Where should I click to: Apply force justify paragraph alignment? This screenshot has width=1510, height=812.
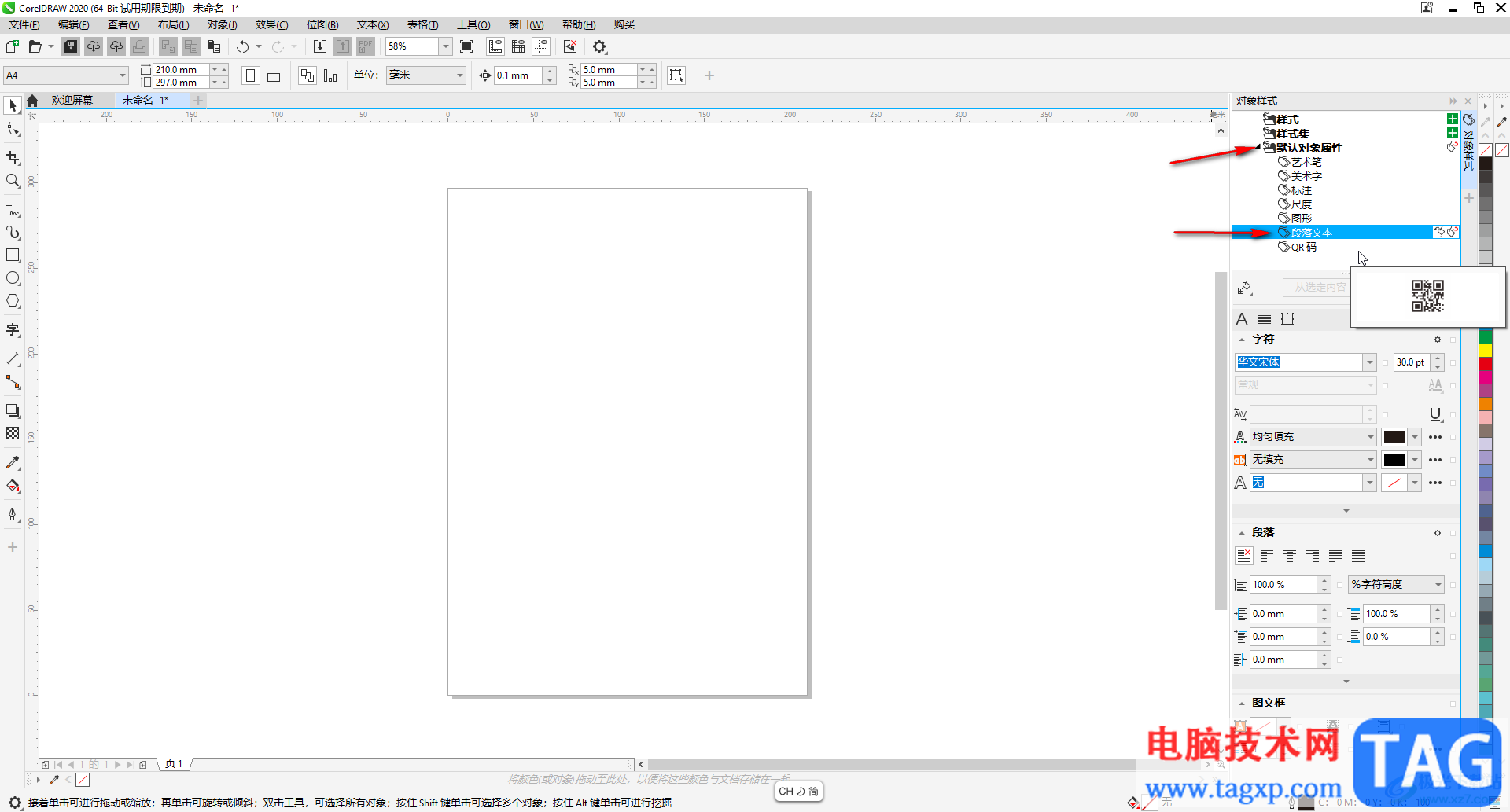pos(1358,557)
